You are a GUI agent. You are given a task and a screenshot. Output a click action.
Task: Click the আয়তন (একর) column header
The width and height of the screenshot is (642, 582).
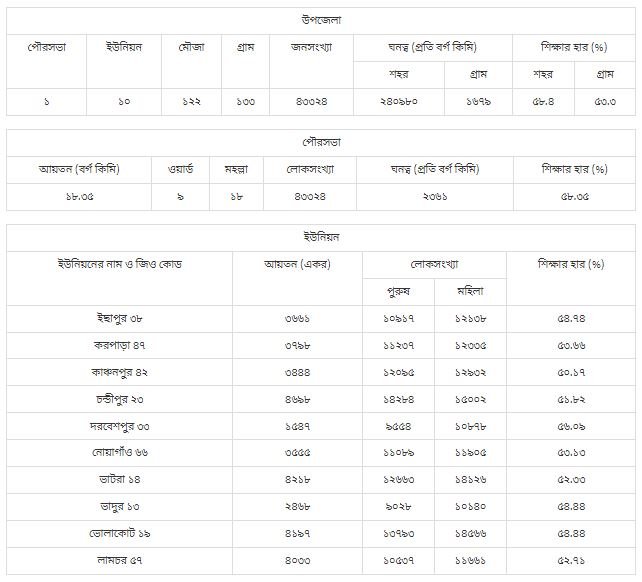(298, 264)
